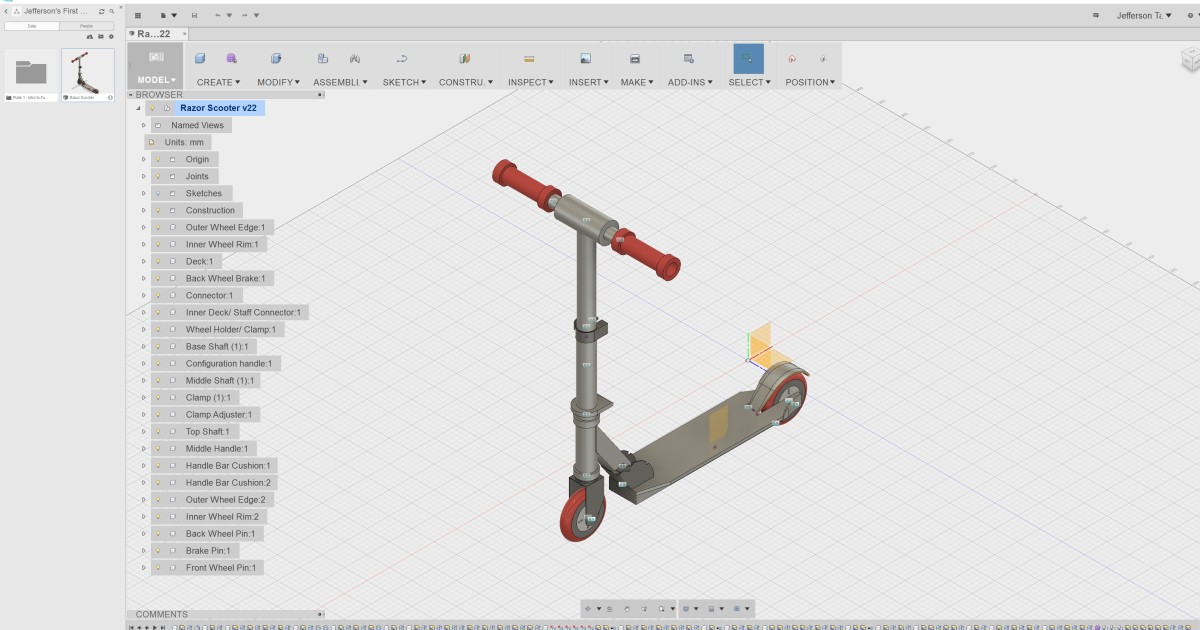This screenshot has width=1200, height=630.
Task: Expand the Origin folder
Action: tap(143, 159)
